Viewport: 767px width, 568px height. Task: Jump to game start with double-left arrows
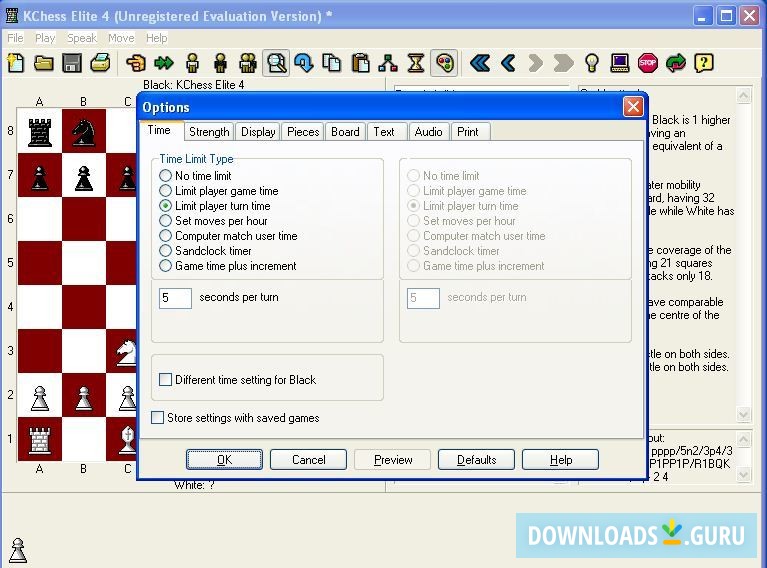click(480, 63)
